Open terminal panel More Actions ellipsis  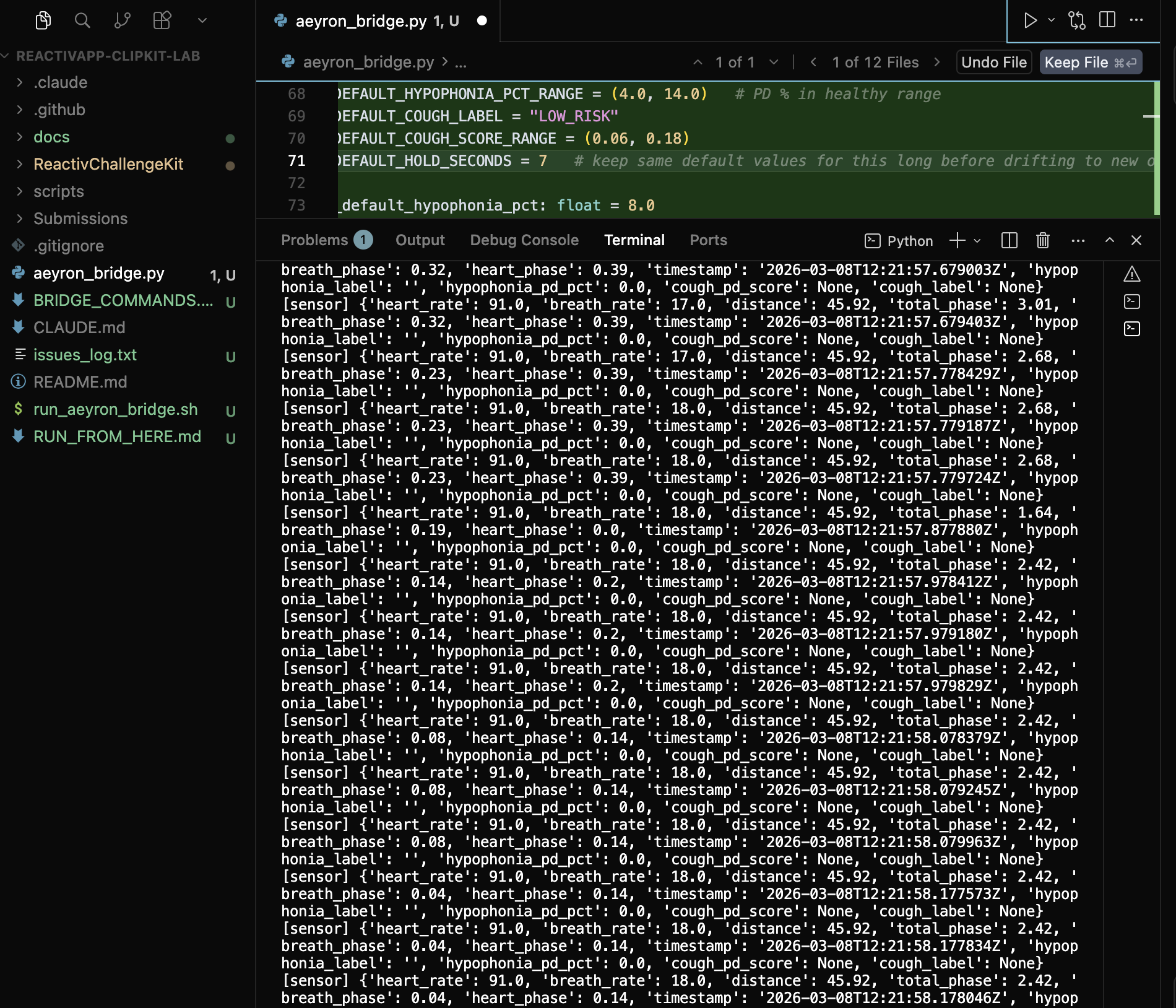tap(1078, 240)
